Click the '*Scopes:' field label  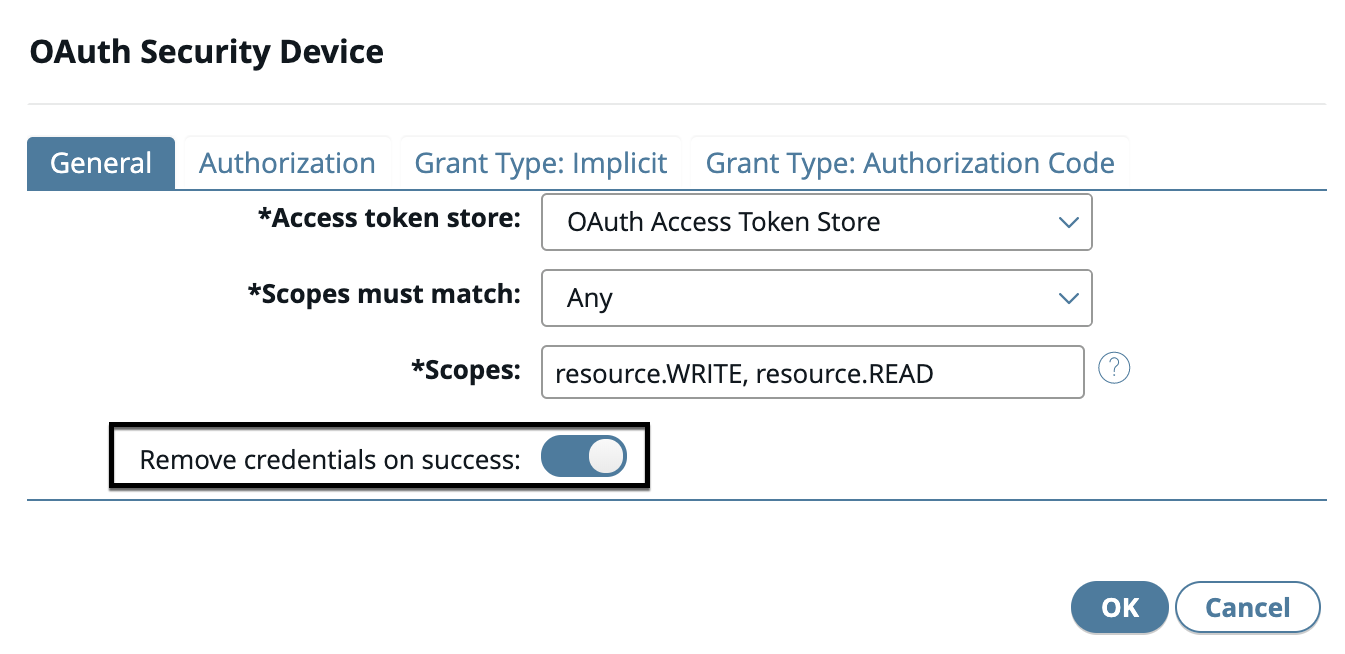pos(466,370)
